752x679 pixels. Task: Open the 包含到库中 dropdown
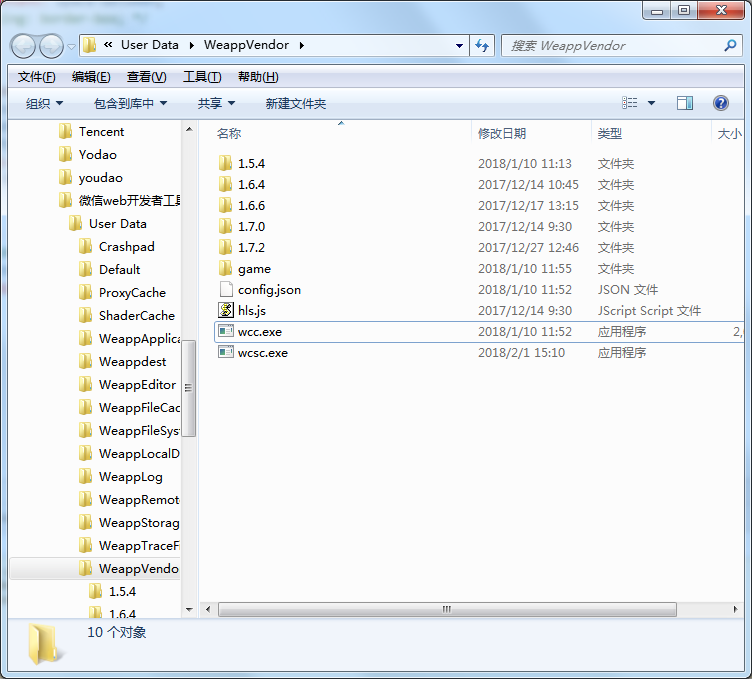pyautogui.click(x=130, y=104)
